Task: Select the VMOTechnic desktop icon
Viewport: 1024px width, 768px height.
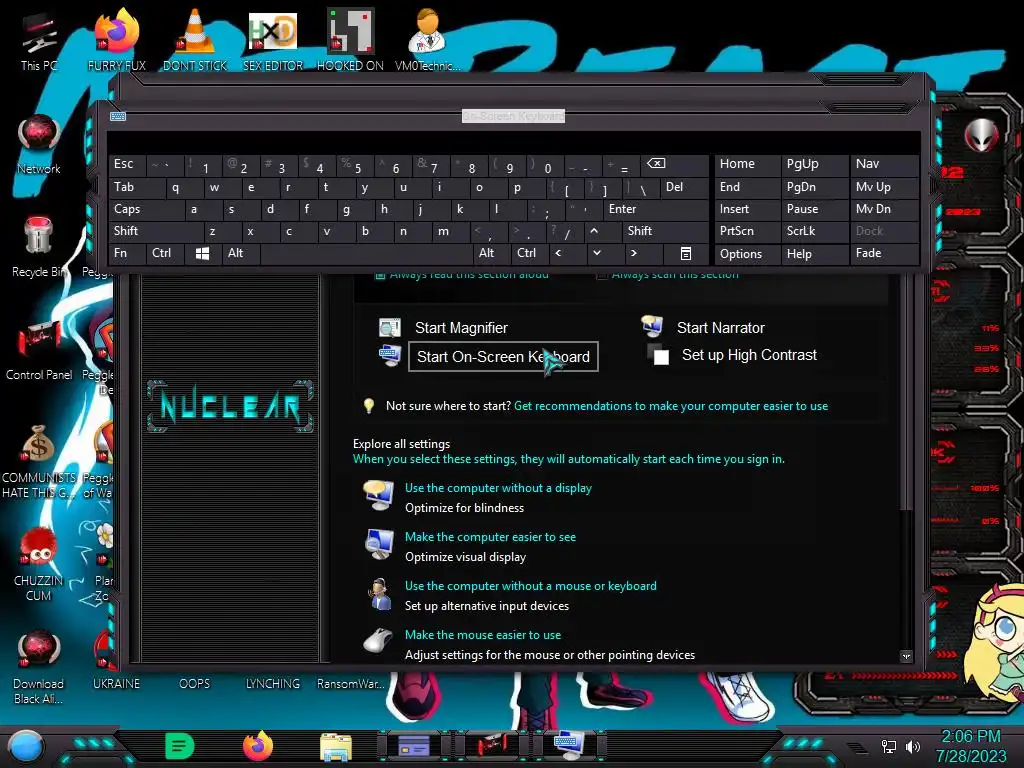Action: (428, 40)
